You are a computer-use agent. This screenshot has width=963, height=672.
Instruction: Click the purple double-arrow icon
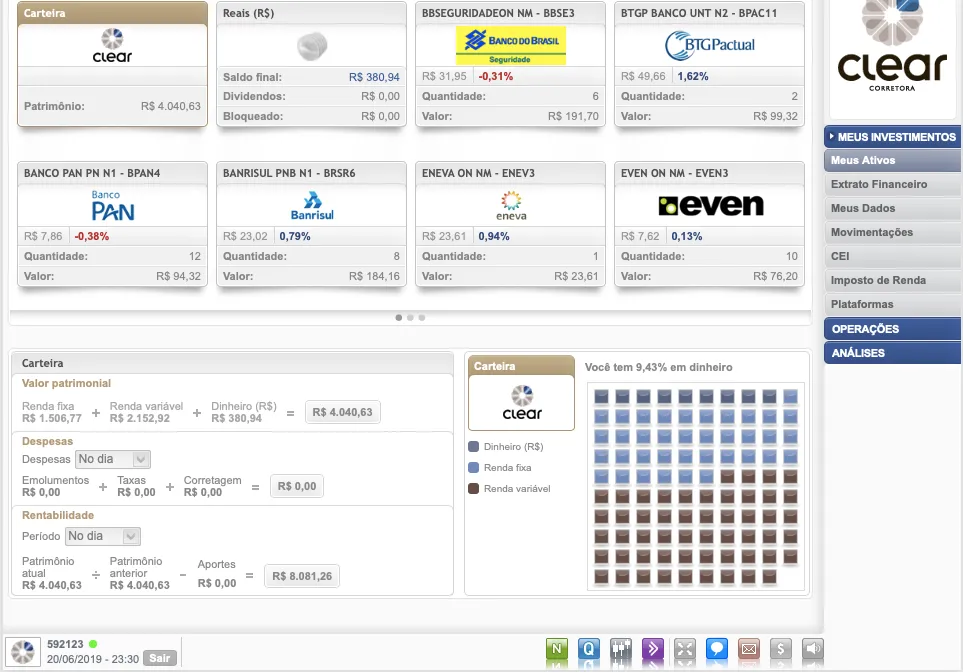(x=653, y=649)
